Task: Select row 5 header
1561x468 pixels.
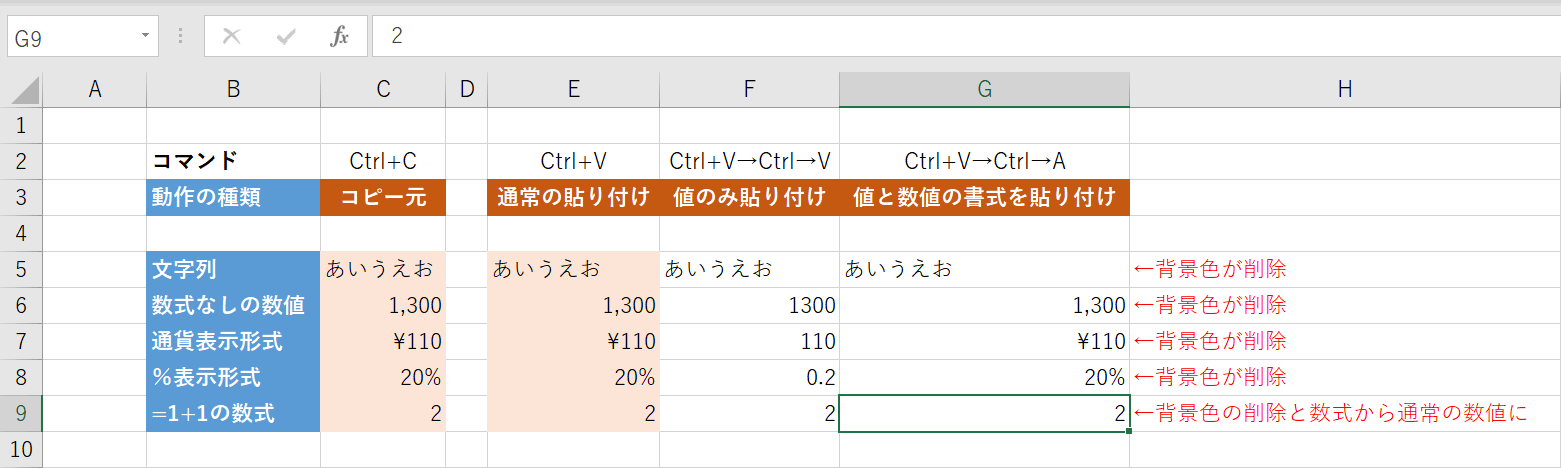Action: [x=21, y=269]
